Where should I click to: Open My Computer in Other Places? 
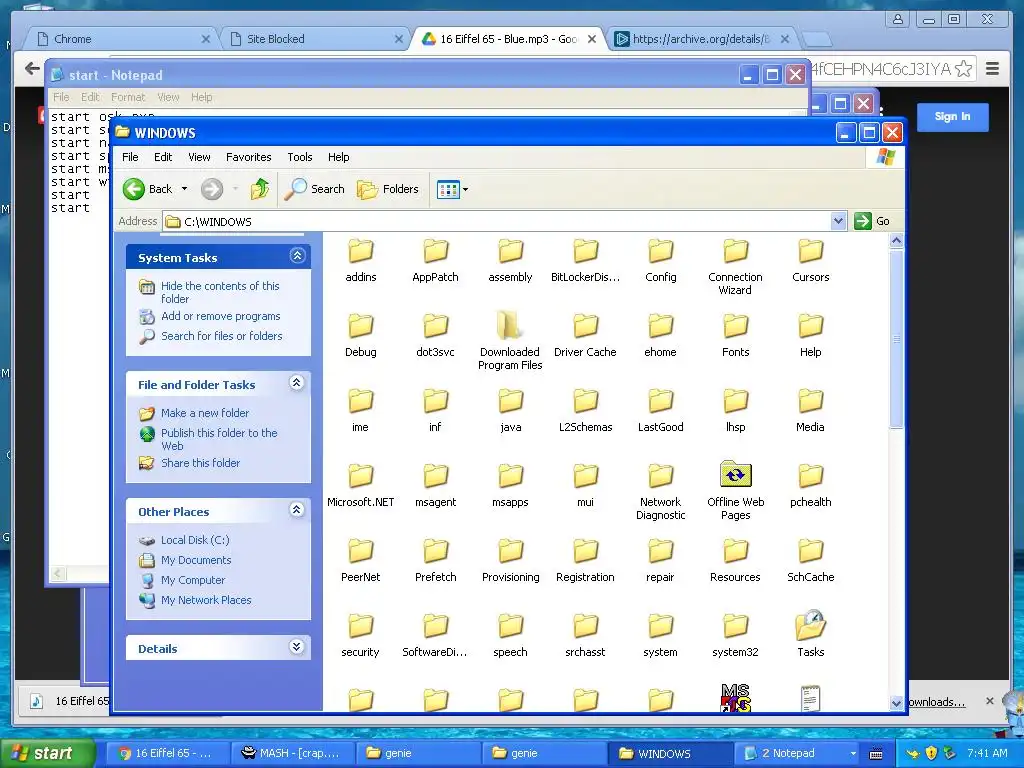click(193, 580)
